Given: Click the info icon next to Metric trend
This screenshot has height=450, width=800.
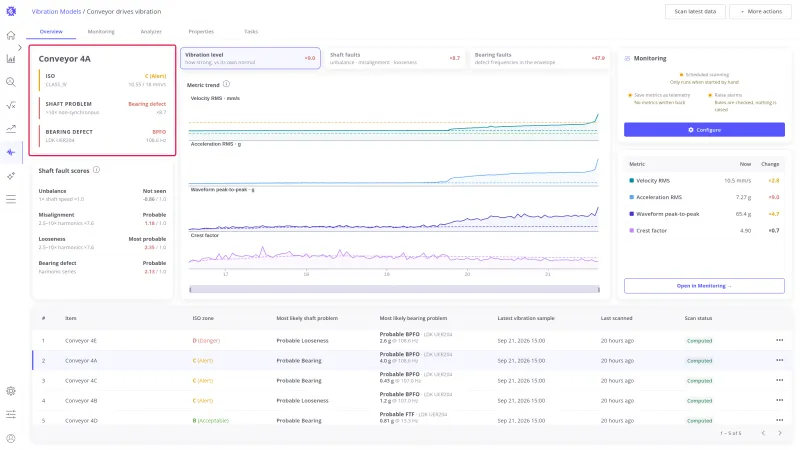Looking at the screenshot, I should 227,84.
